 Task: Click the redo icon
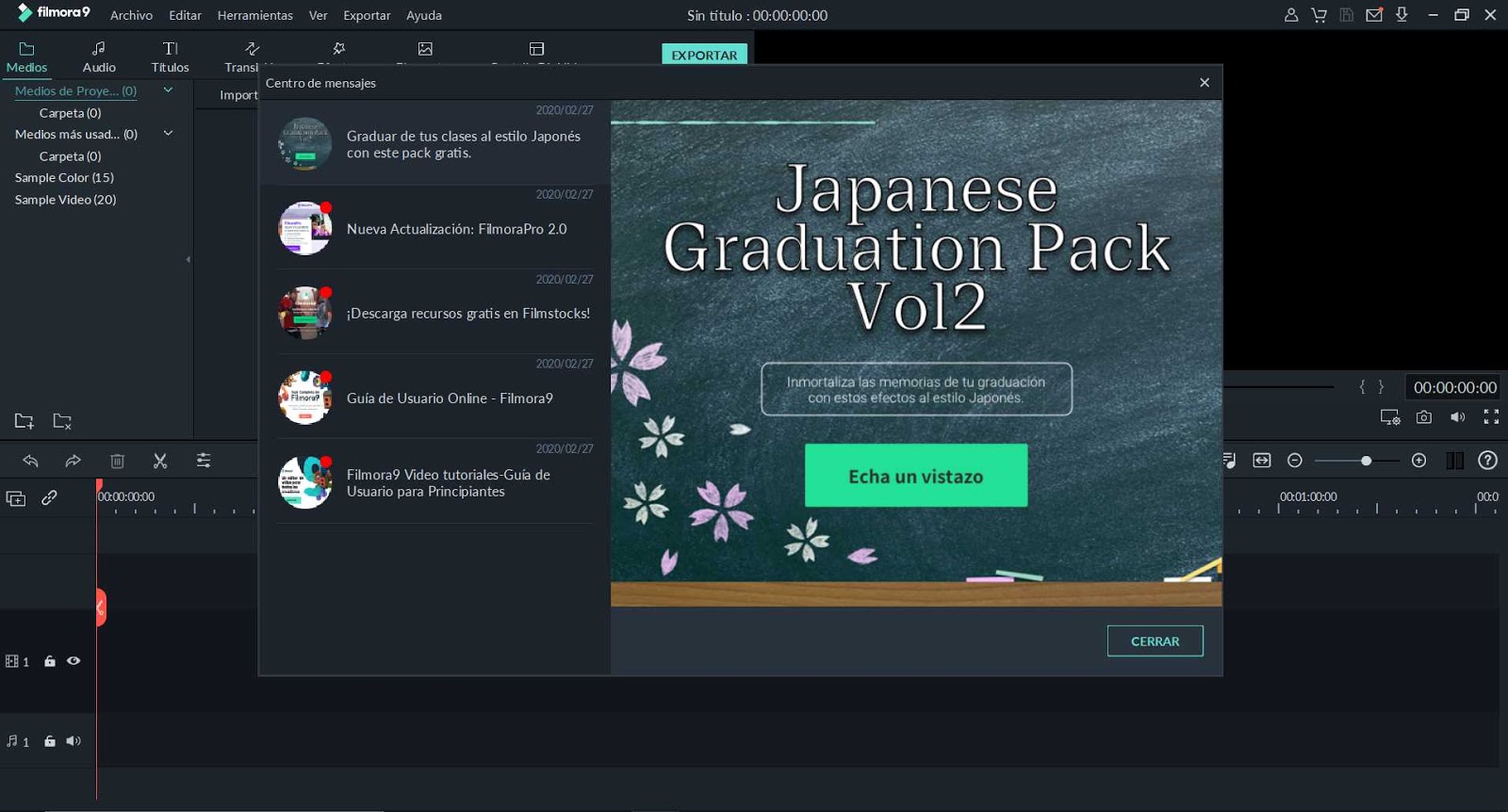(73, 461)
